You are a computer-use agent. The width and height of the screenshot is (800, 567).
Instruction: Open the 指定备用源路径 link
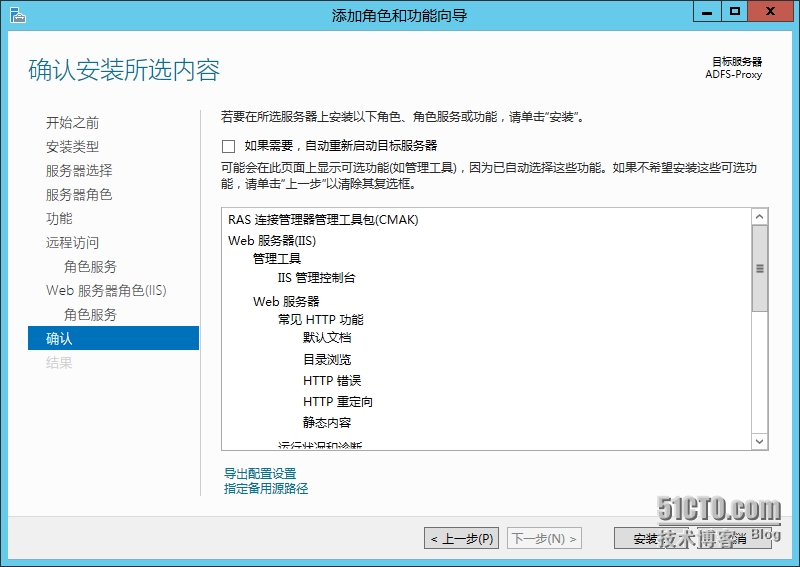tap(266, 489)
